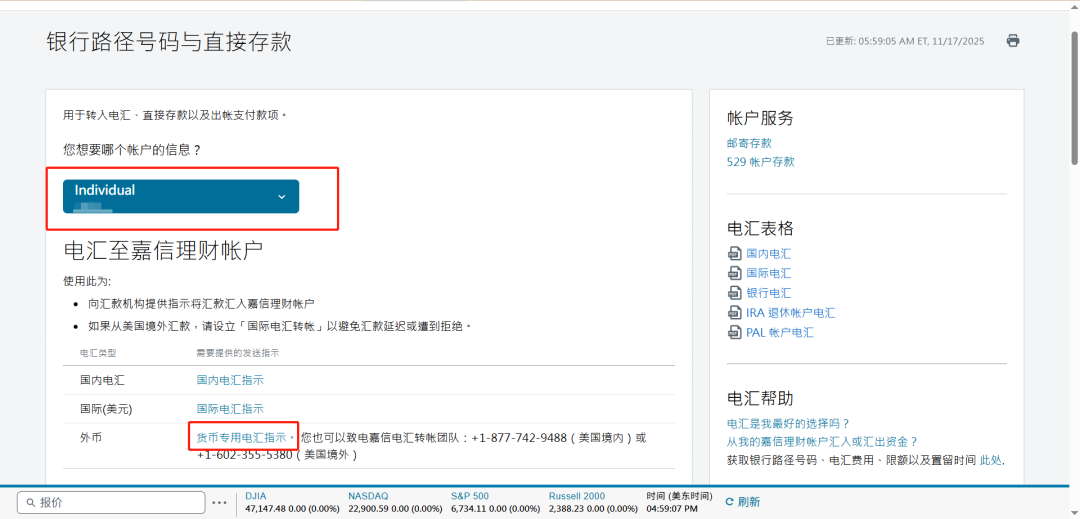Open the 电汇是我最好的选择吗? help link
The width and height of the screenshot is (1080, 519).
[788, 423]
